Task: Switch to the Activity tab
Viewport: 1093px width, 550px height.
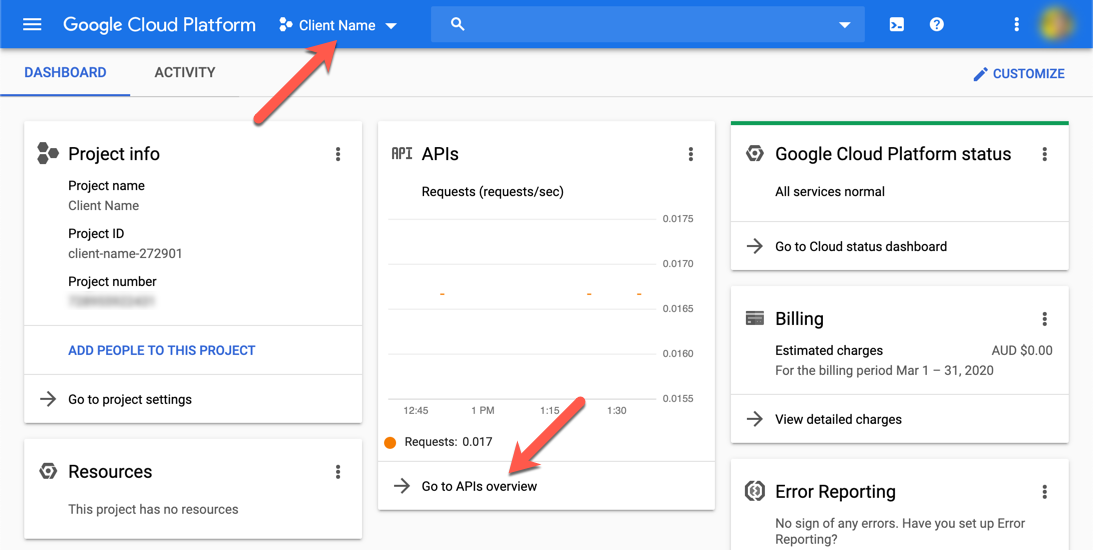Action: pyautogui.click(x=185, y=73)
